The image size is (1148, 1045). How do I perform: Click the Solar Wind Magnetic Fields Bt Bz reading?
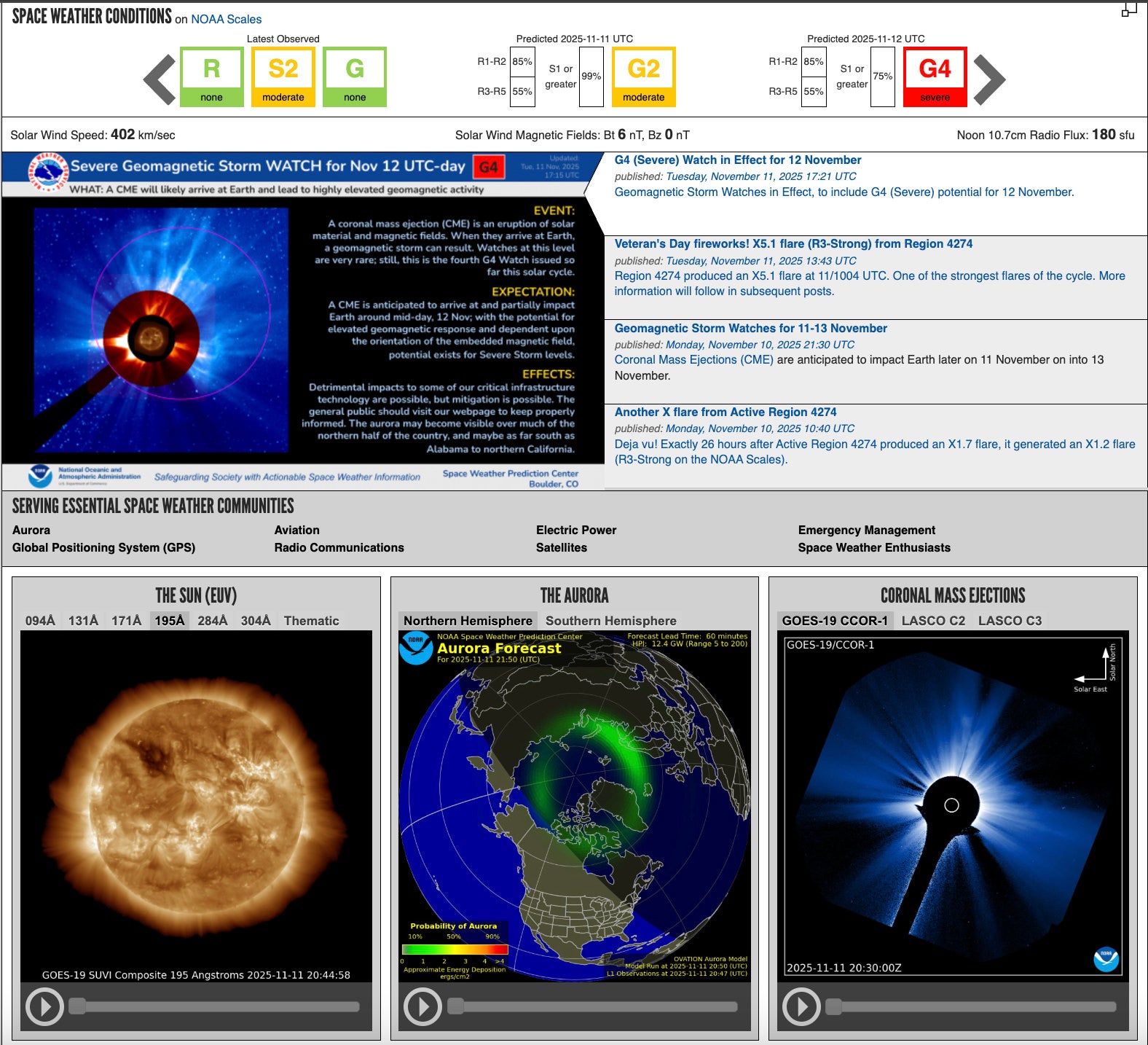click(x=573, y=135)
